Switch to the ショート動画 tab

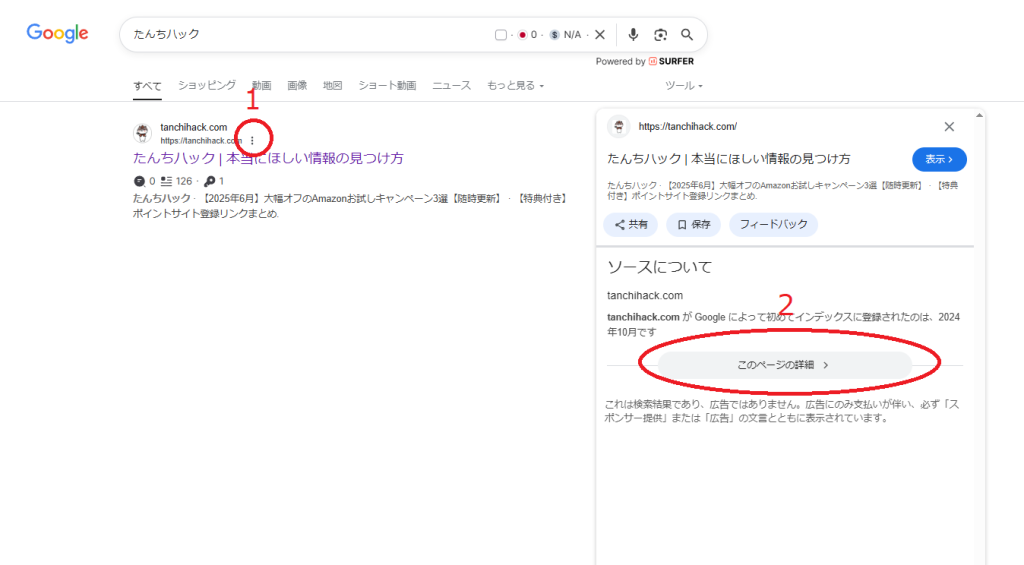tap(387, 86)
